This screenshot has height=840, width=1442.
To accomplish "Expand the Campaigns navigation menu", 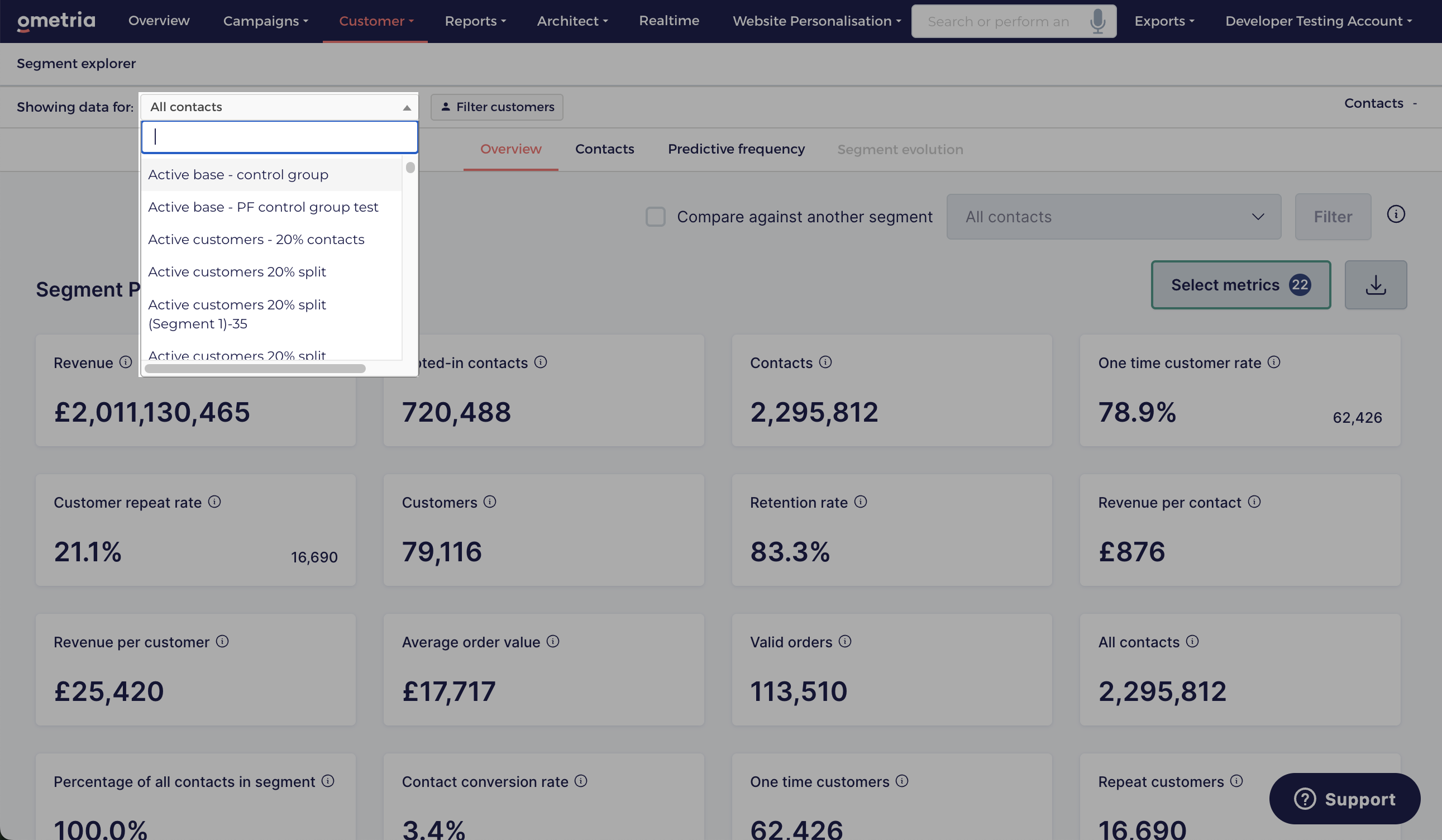I will coord(265,21).
